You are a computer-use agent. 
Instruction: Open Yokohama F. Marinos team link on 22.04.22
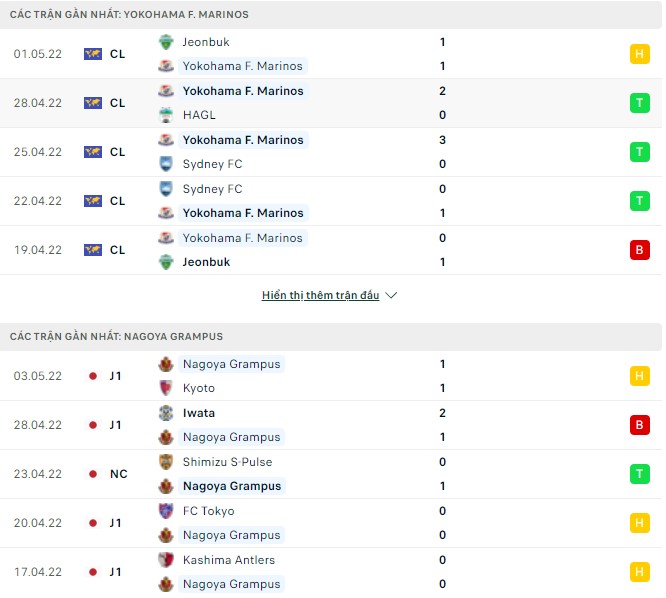point(242,213)
